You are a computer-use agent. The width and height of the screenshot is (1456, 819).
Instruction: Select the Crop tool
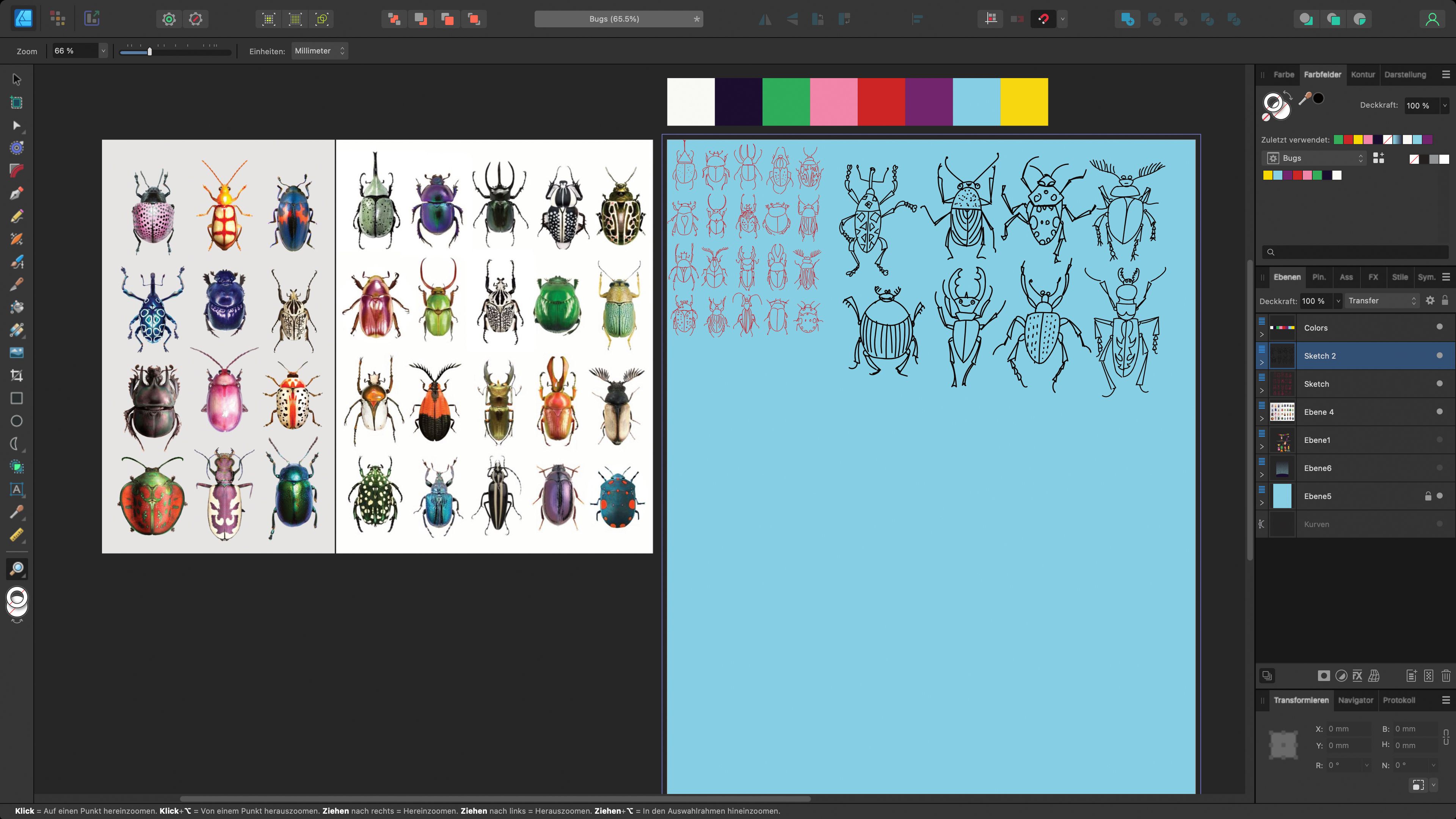tap(16, 375)
